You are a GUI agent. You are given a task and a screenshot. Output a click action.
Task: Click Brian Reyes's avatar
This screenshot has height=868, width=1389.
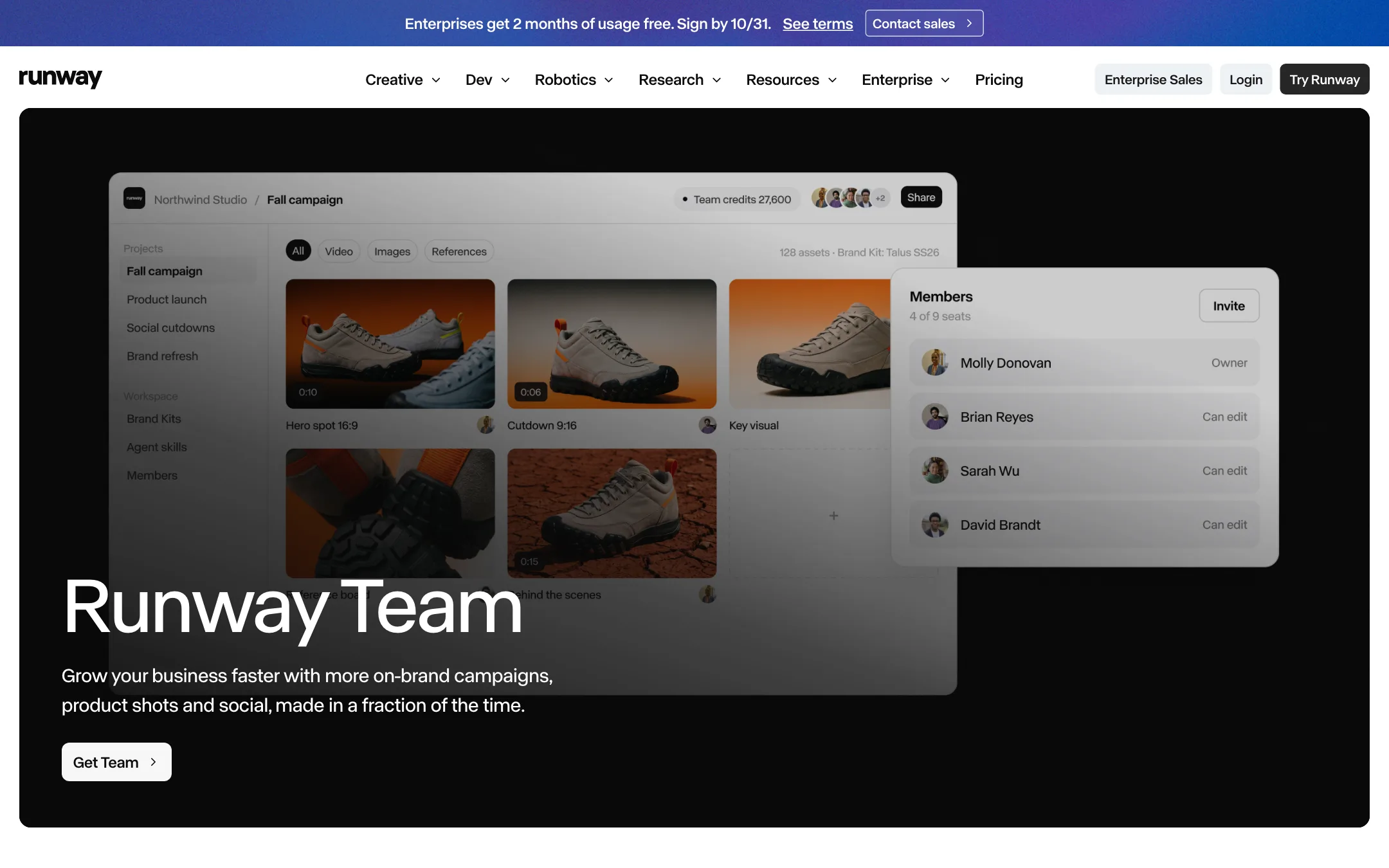coord(935,417)
